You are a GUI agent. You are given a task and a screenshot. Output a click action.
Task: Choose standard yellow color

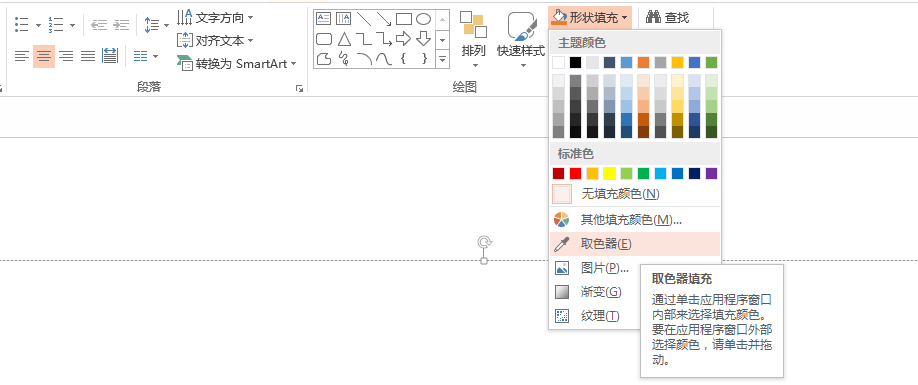[x=609, y=173]
